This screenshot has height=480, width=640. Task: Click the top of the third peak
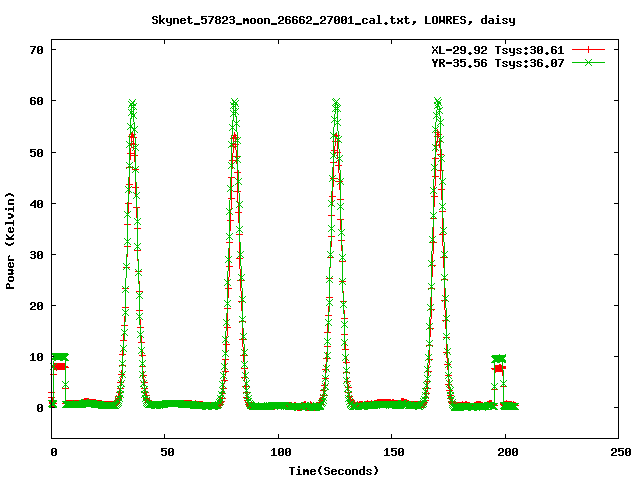(x=336, y=101)
